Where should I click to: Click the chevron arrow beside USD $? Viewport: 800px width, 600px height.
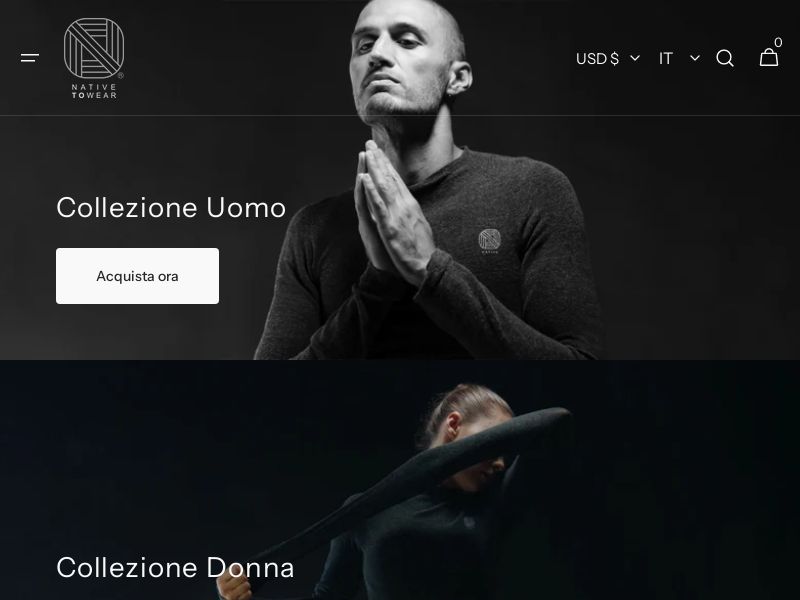635,58
